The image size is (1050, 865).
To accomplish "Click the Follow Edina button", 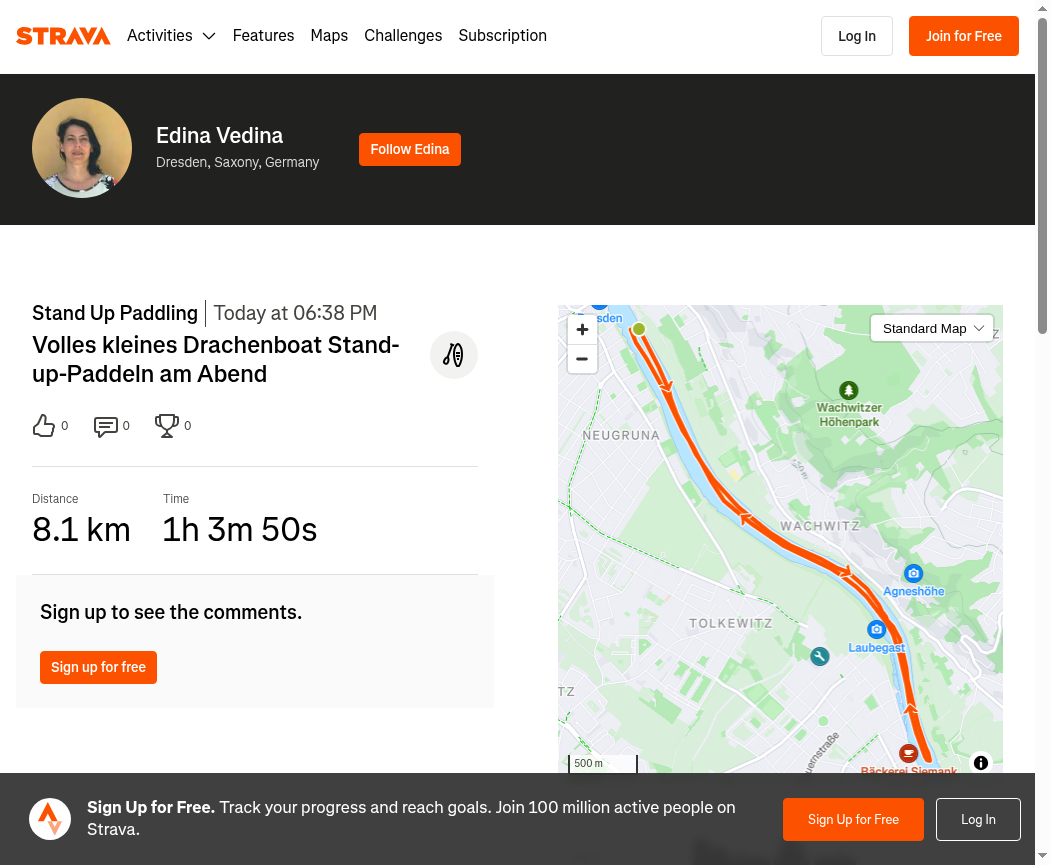I will 410,149.
